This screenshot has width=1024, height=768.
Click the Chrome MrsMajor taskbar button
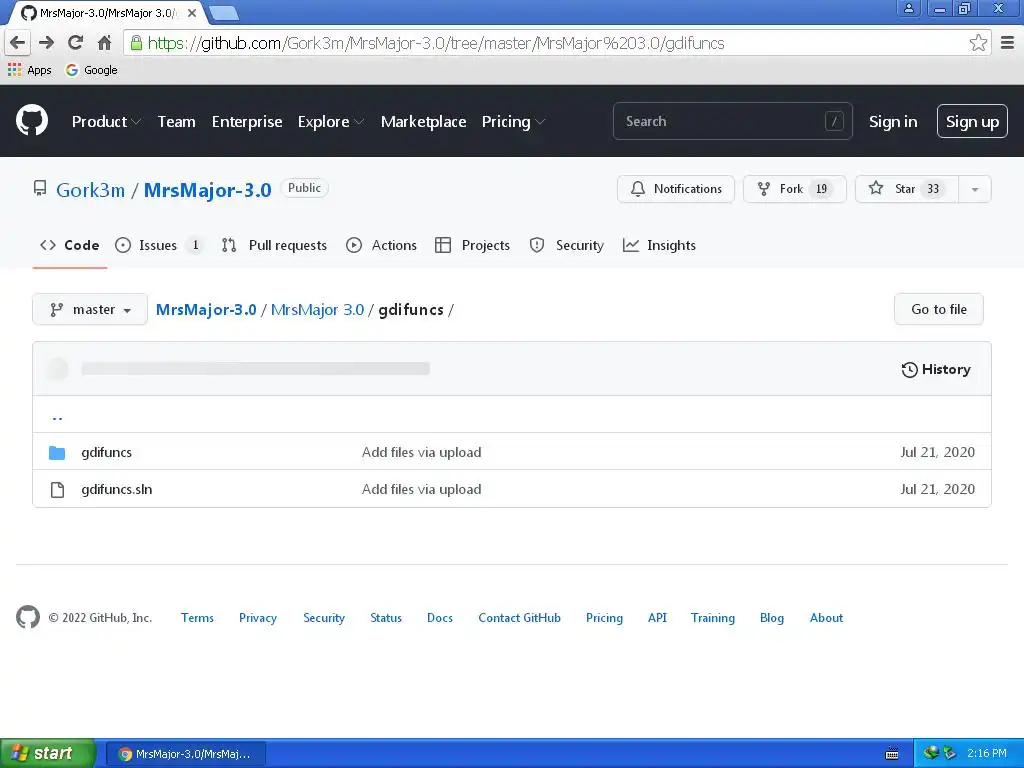[x=186, y=754]
